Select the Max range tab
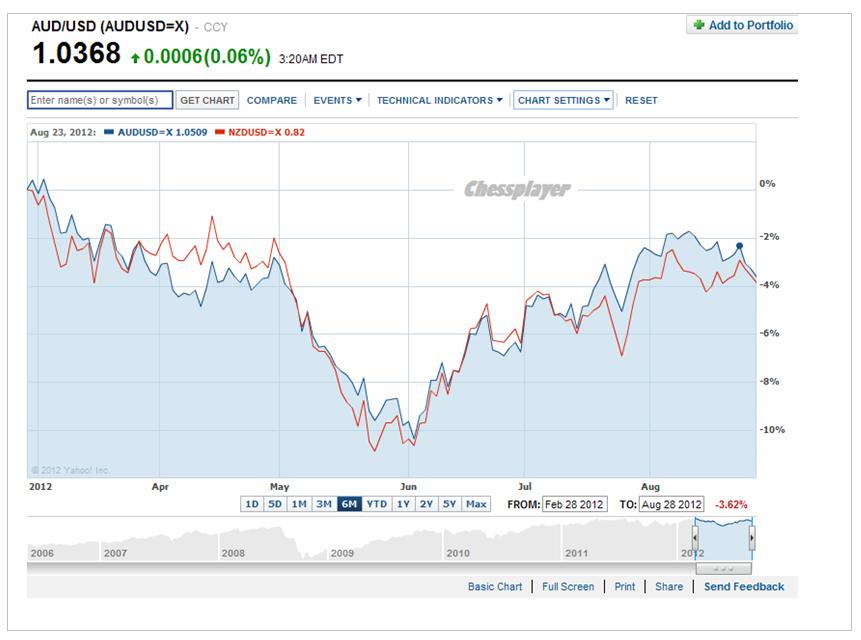Viewport: 861px width, 640px height. 476,504
